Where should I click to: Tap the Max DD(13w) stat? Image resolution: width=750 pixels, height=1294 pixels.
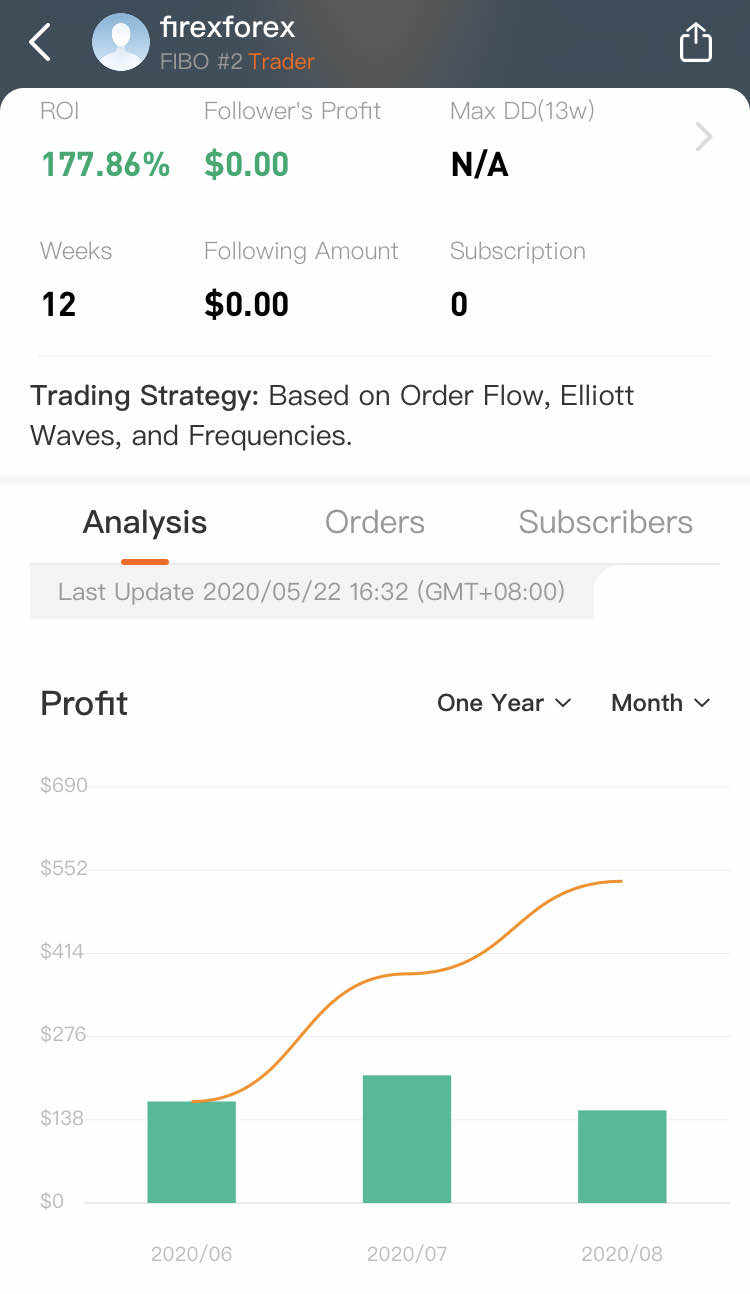pos(522,111)
